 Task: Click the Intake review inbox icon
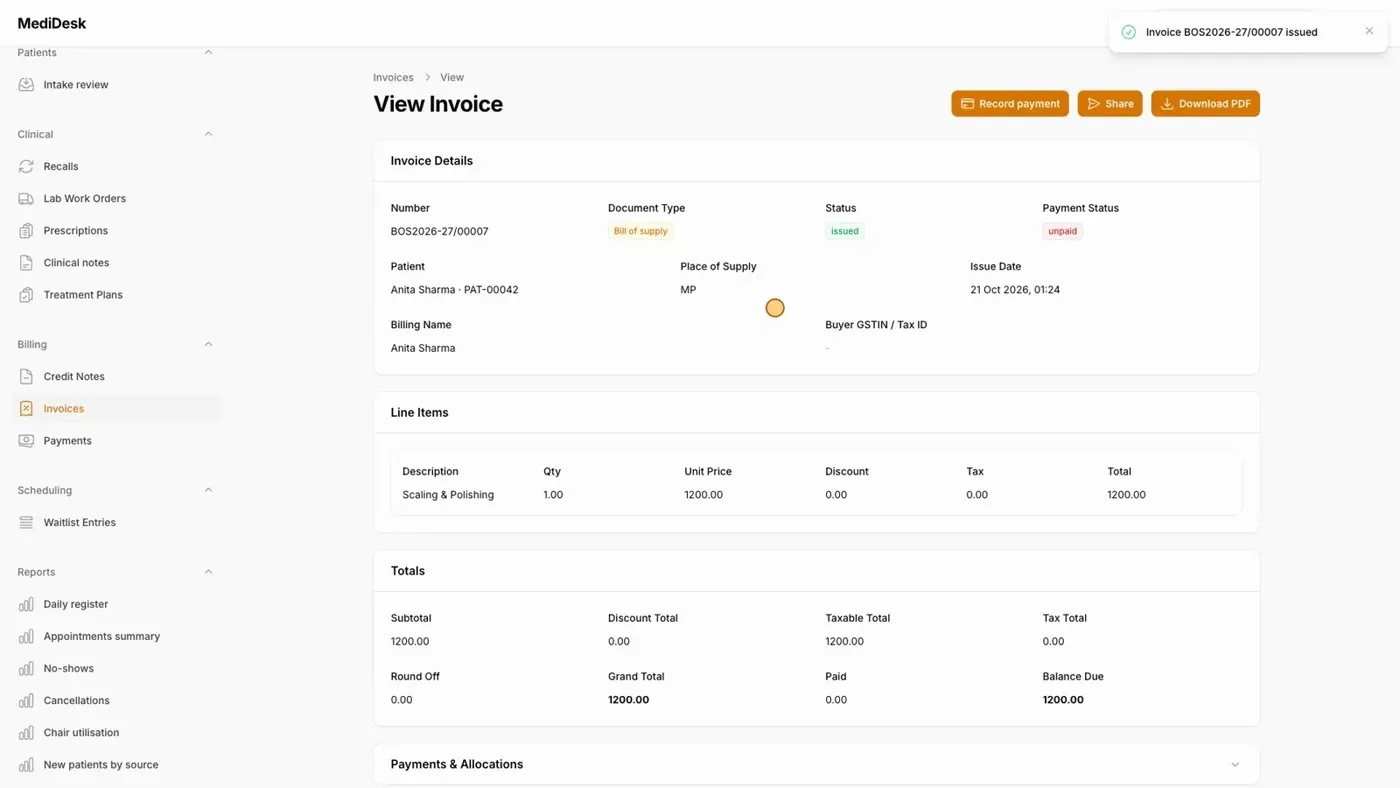26,85
